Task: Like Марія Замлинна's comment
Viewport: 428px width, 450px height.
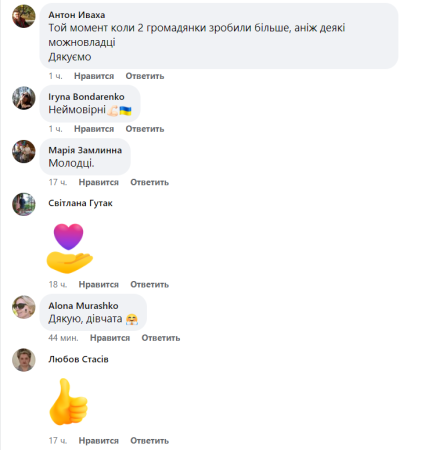Action: (99, 182)
